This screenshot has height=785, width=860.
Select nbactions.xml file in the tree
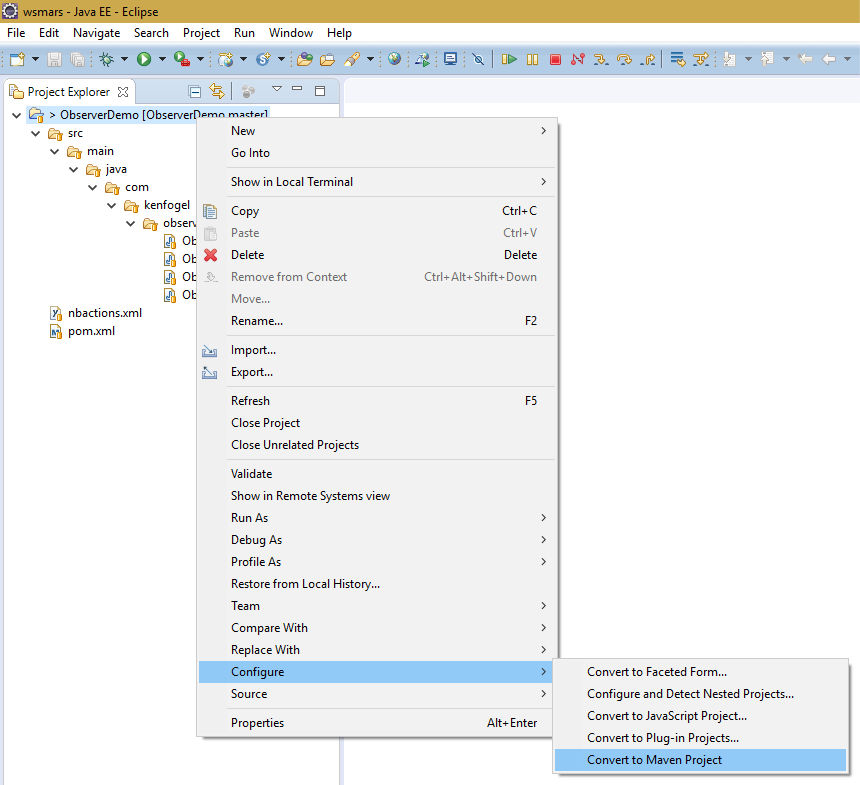click(104, 313)
